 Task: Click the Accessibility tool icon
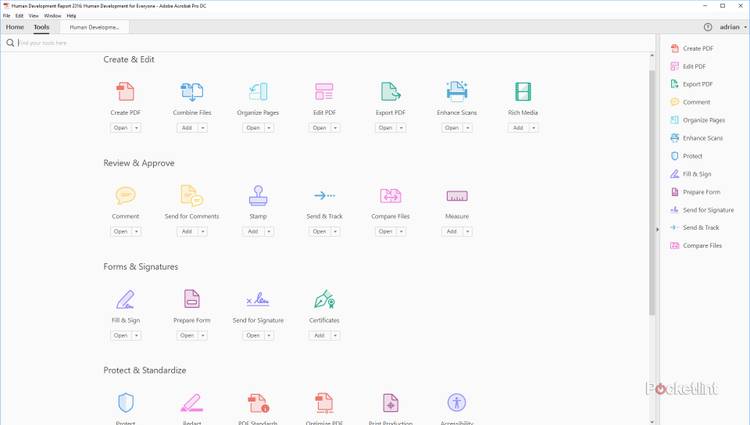pyautogui.click(x=457, y=403)
